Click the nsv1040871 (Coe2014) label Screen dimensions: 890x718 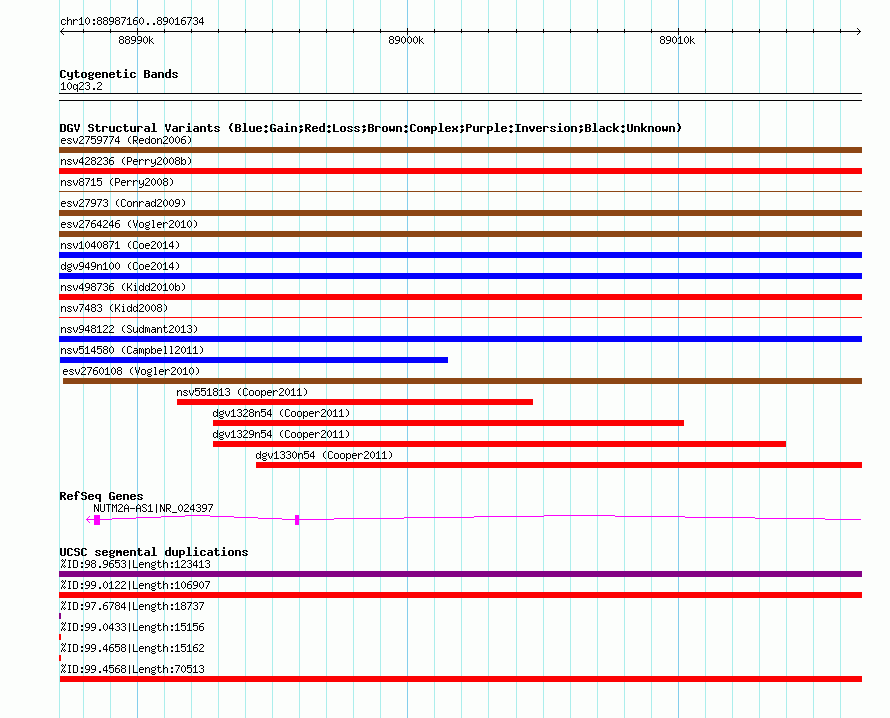tap(120, 245)
